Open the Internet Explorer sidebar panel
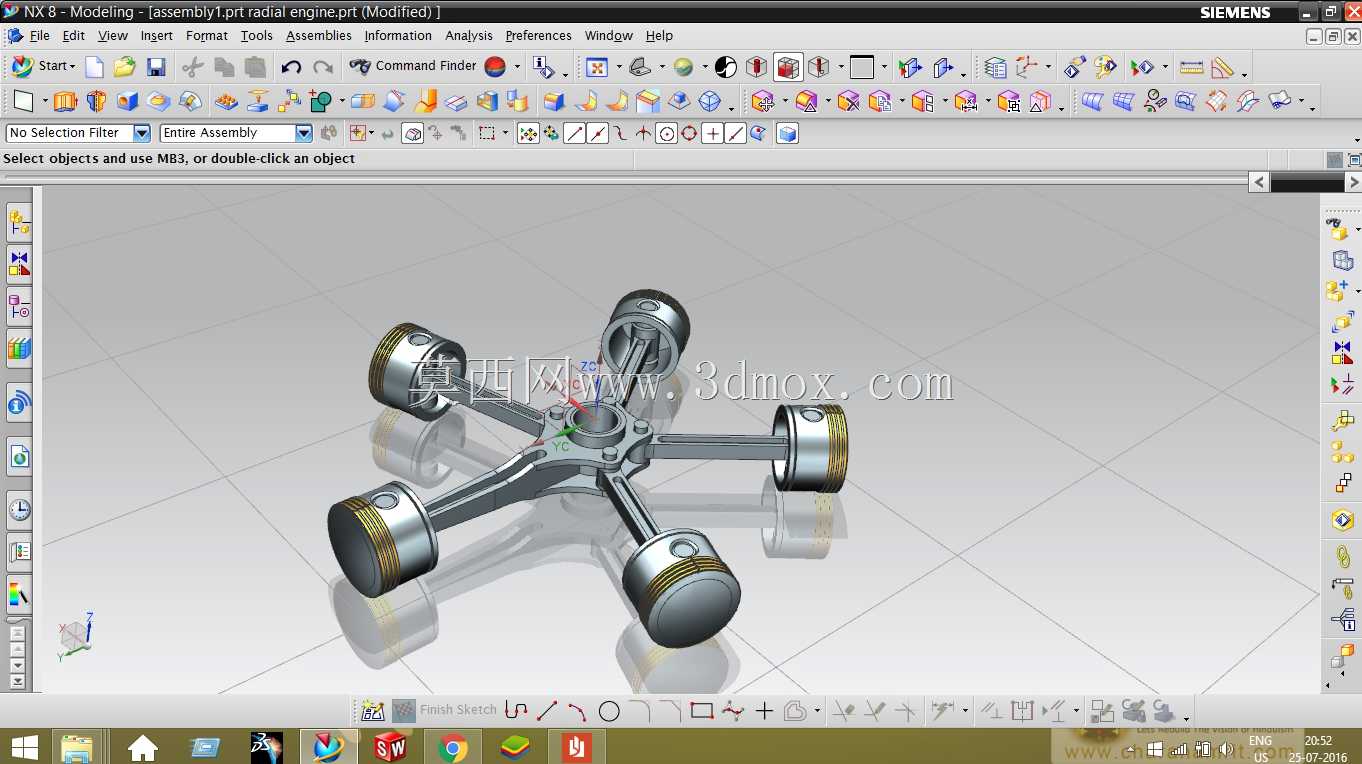The height and width of the screenshot is (764, 1362). [19, 458]
